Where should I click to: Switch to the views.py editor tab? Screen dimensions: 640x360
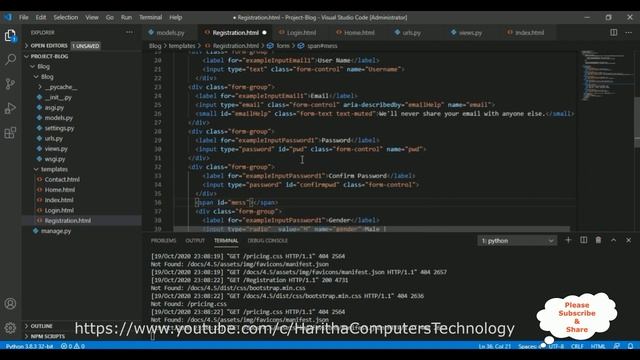point(470,33)
